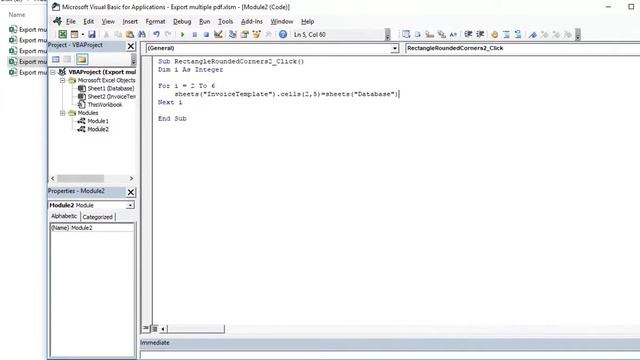Close the Project - VBAProject panel
Image resolution: width=640 pixels, height=360 pixels.
[x=131, y=46]
